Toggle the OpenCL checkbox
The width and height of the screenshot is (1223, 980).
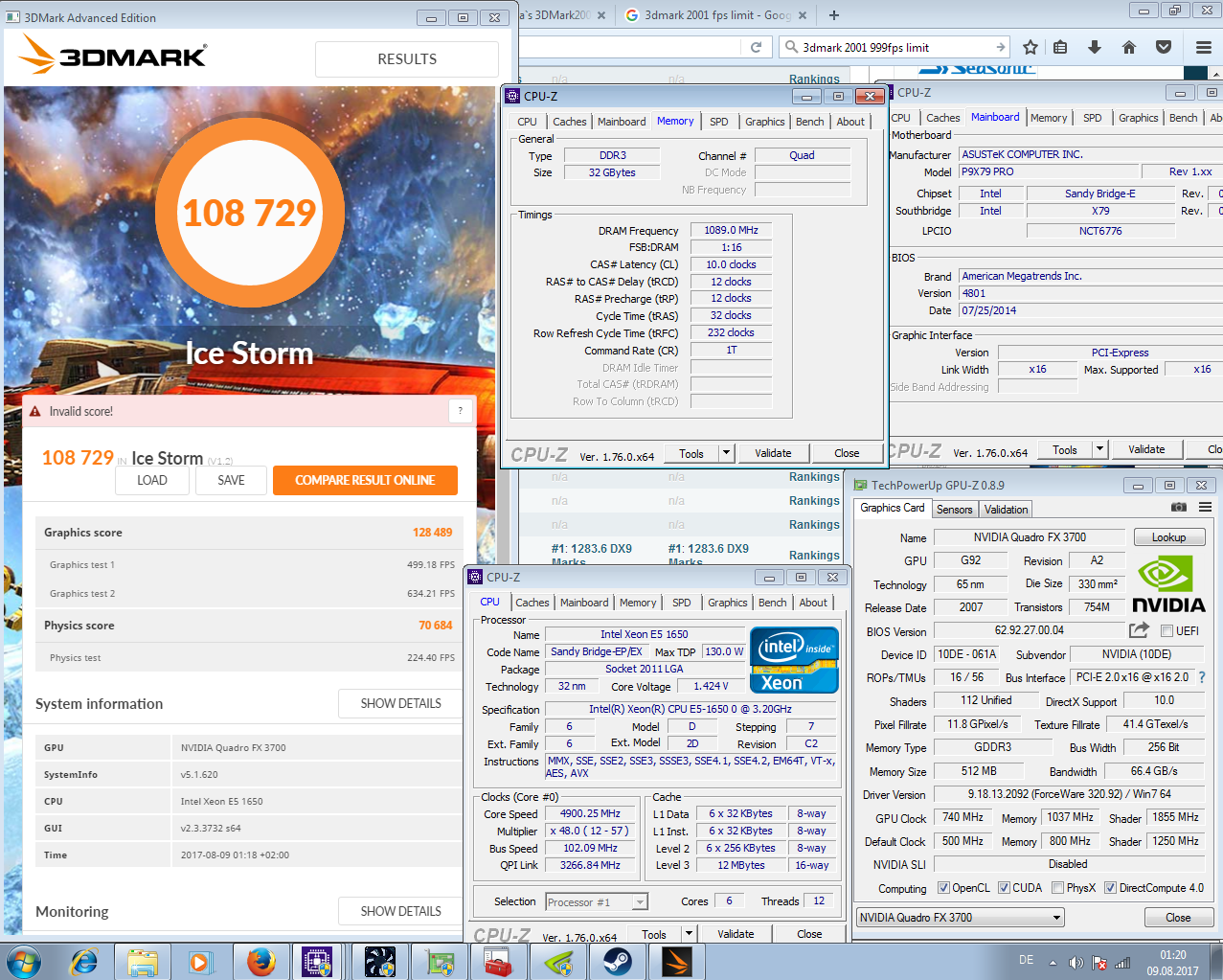[943, 888]
